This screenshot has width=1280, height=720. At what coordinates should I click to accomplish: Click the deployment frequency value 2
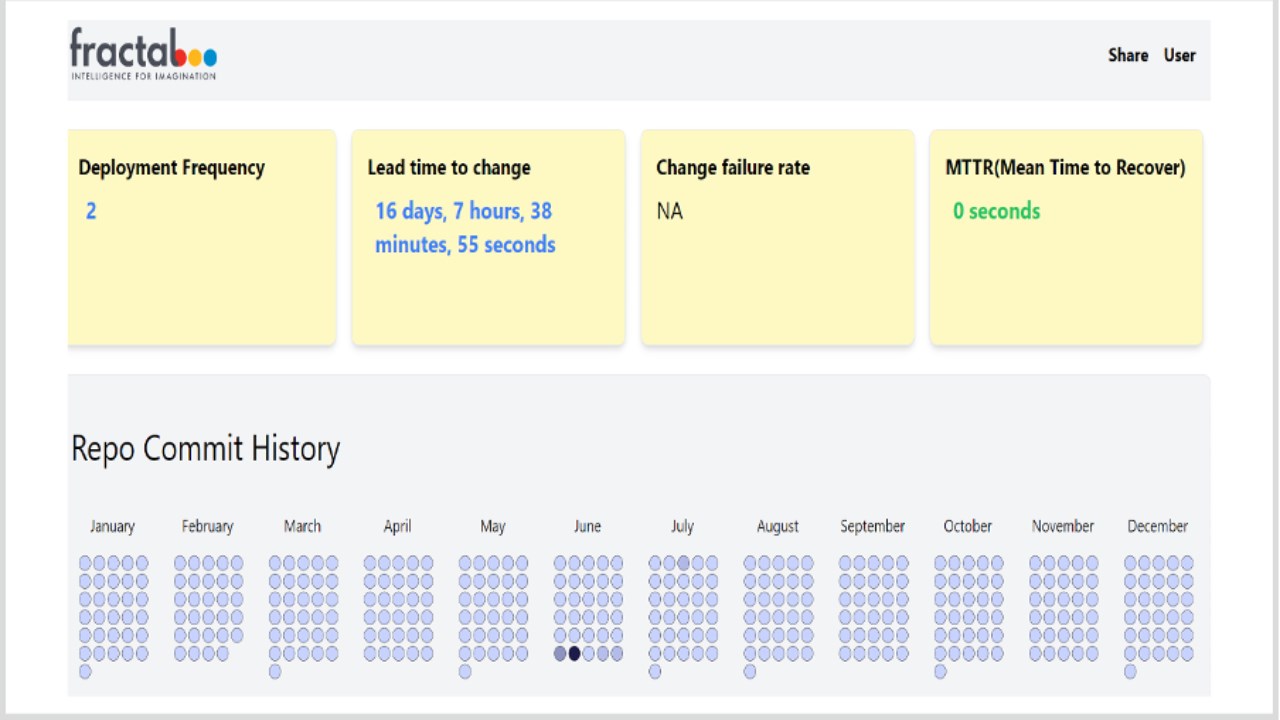pos(91,211)
